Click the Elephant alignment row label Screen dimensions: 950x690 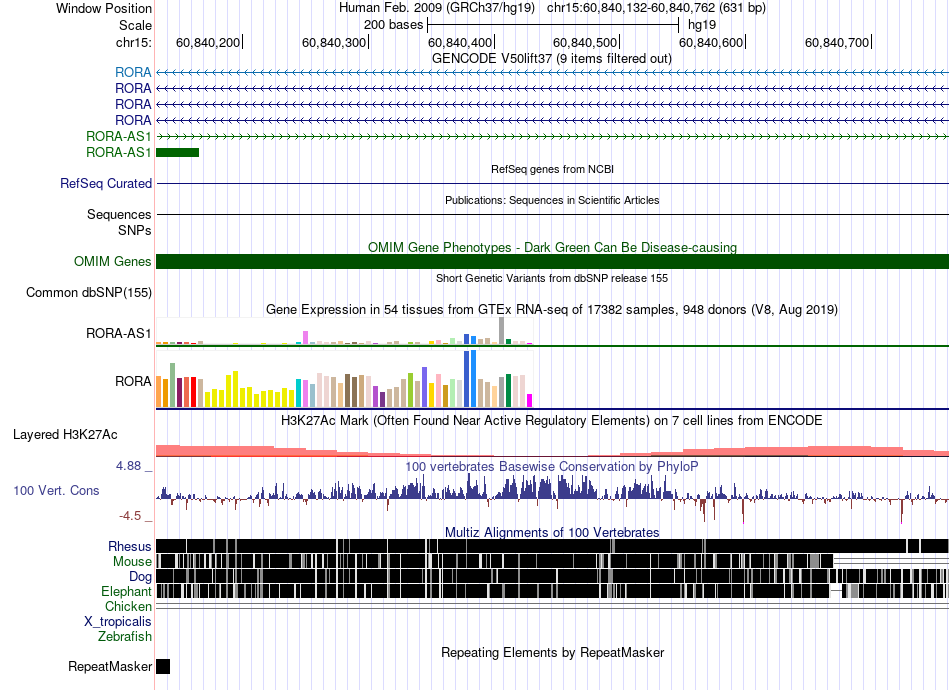[x=126, y=591]
